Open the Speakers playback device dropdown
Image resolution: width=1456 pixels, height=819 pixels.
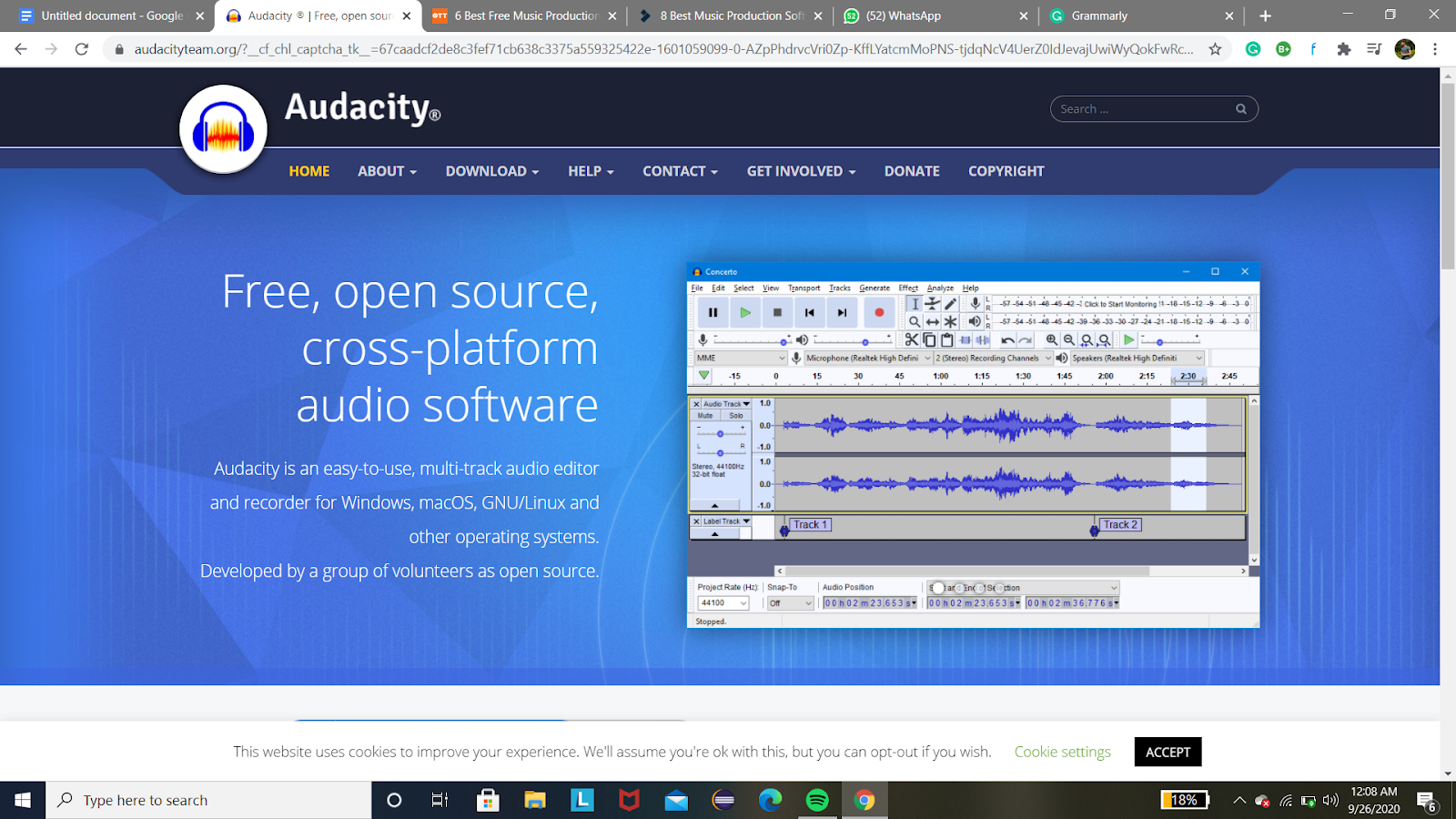point(1137,359)
